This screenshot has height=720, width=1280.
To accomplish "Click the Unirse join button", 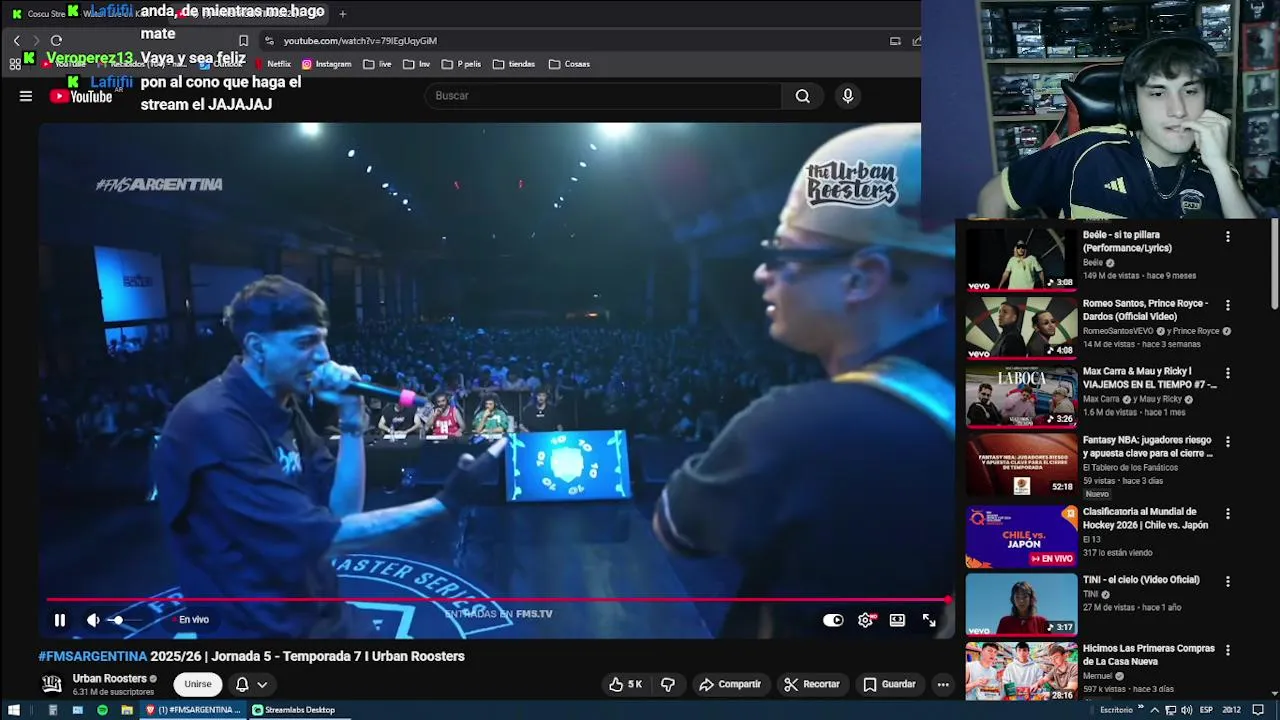I will point(198,684).
